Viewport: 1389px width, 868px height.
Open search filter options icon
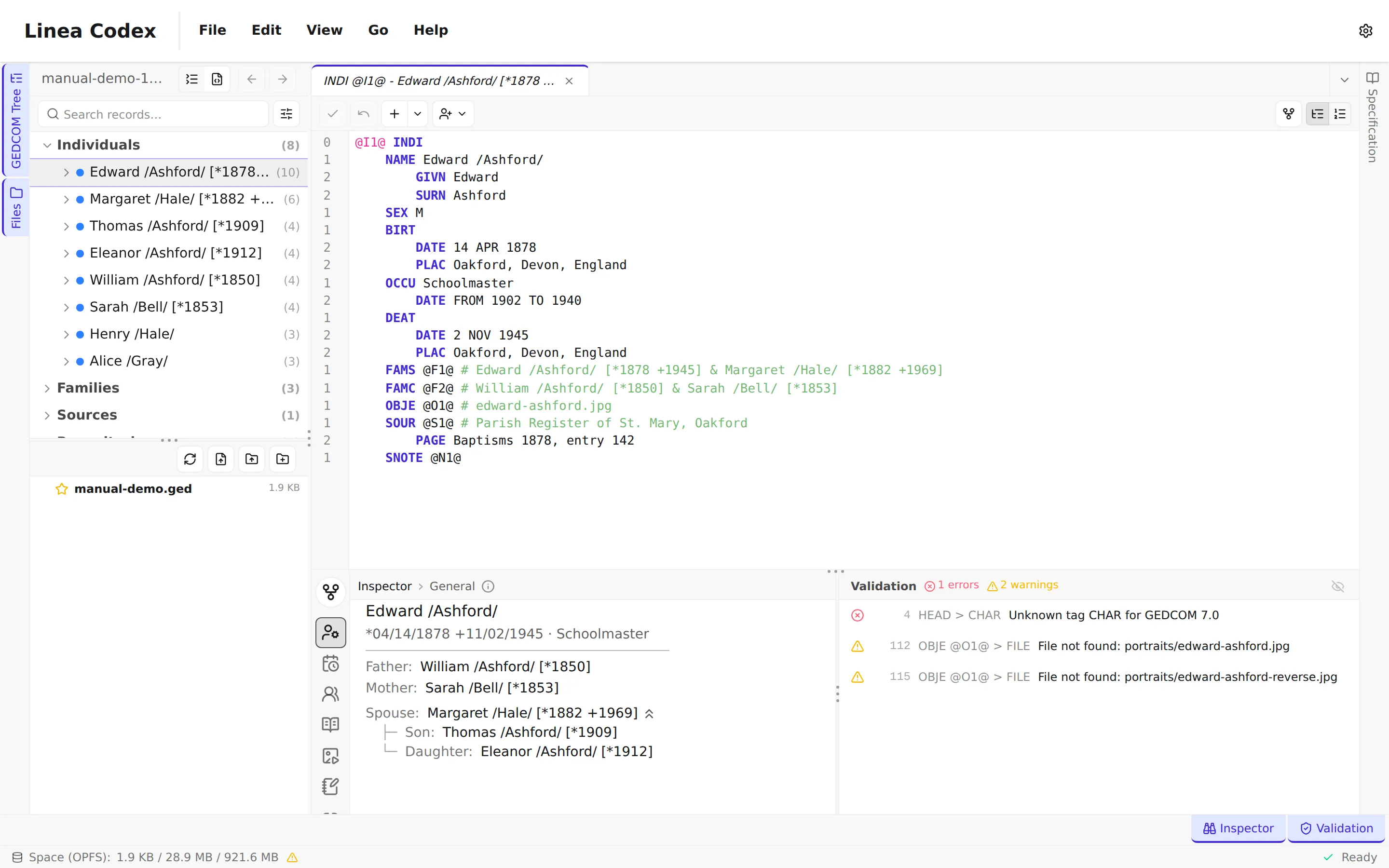tap(286, 114)
